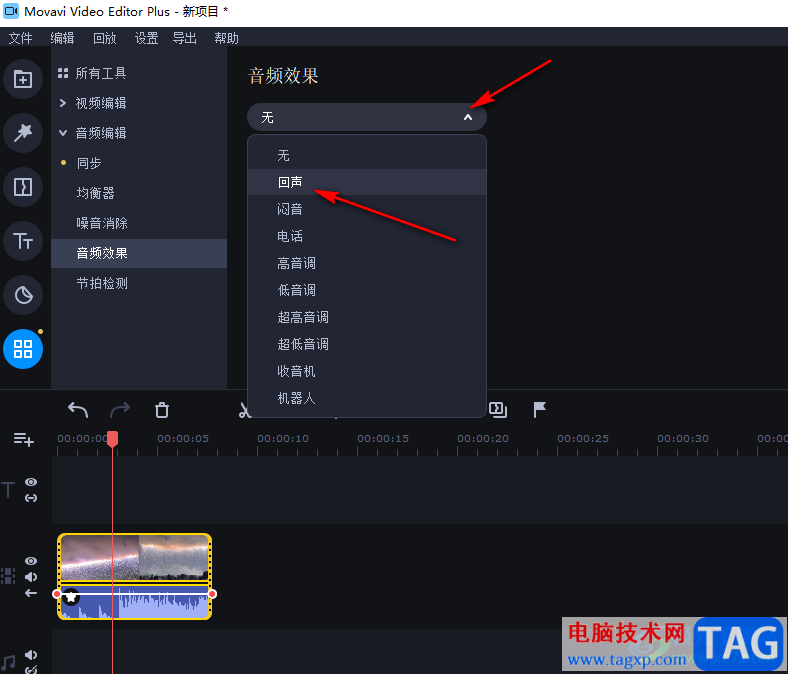The image size is (788, 674).
Task: Toggle title track visibility eye
Action: (31, 482)
